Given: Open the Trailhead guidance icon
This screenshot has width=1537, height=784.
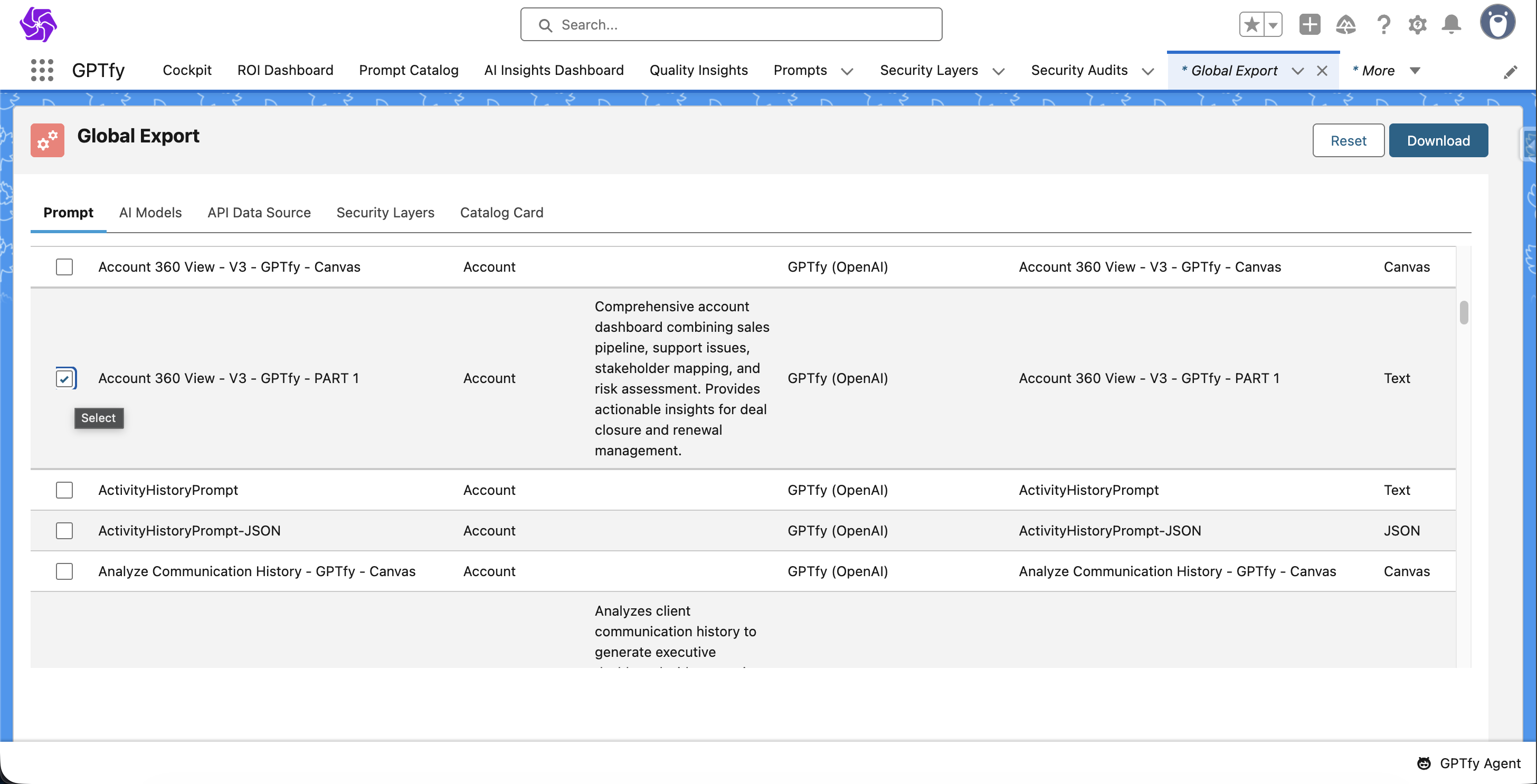Looking at the screenshot, I should pos(1345,25).
